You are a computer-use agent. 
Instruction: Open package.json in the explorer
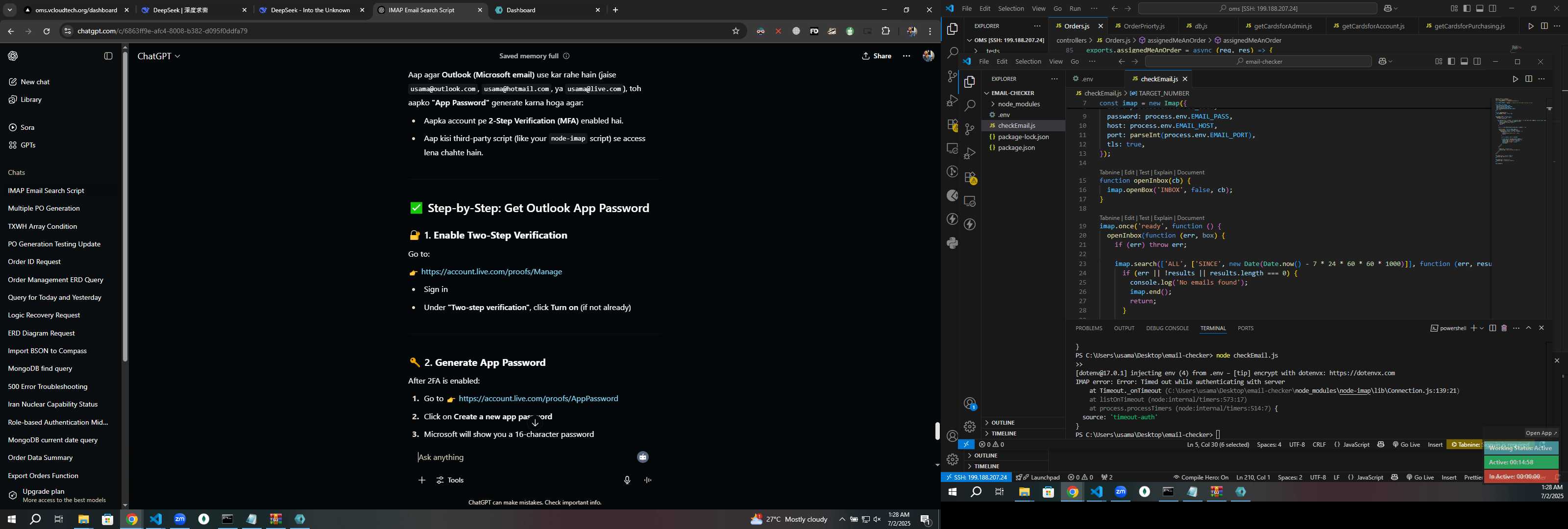(1016, 148)
